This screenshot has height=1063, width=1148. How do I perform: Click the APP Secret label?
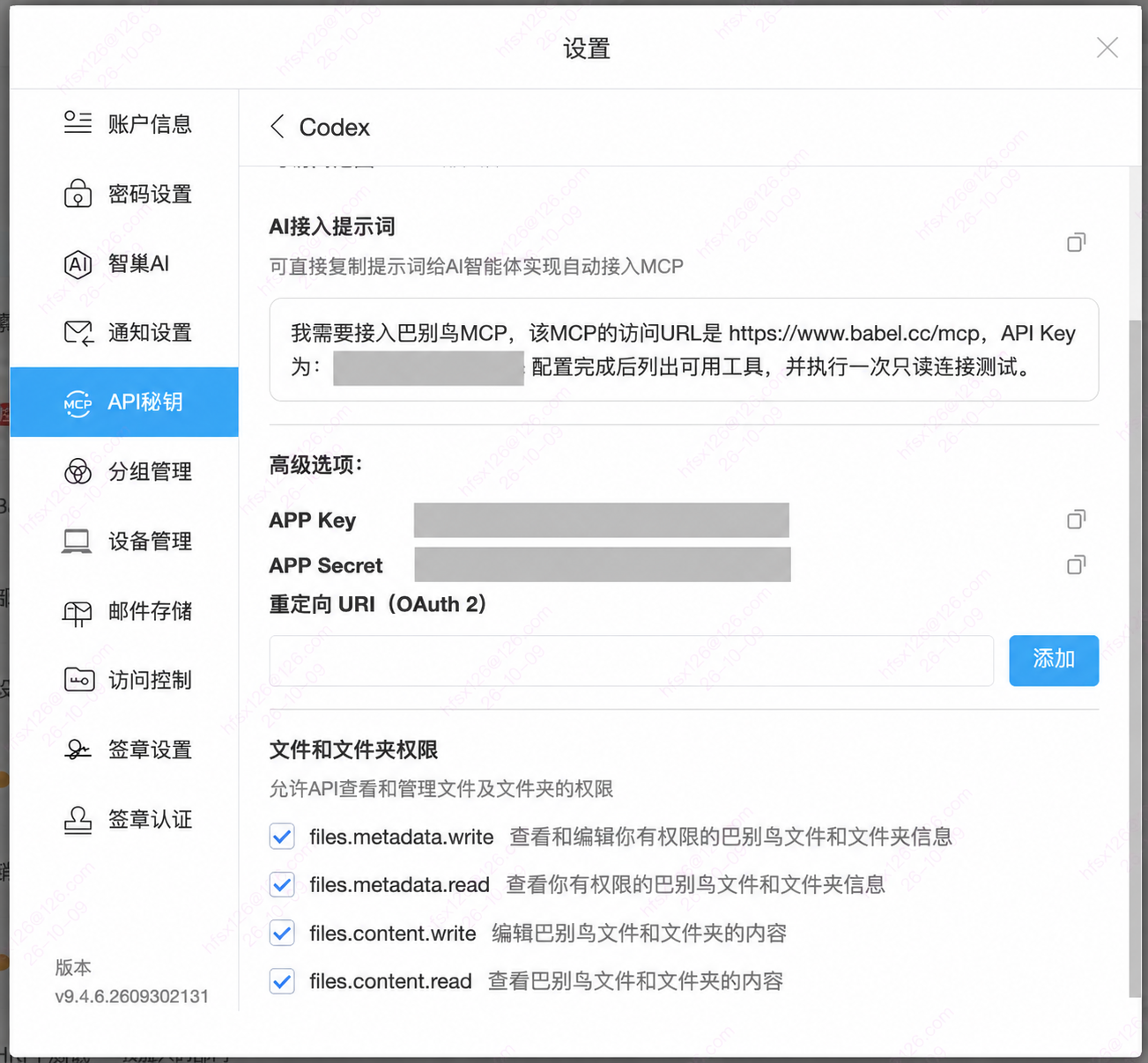[326, 565]
